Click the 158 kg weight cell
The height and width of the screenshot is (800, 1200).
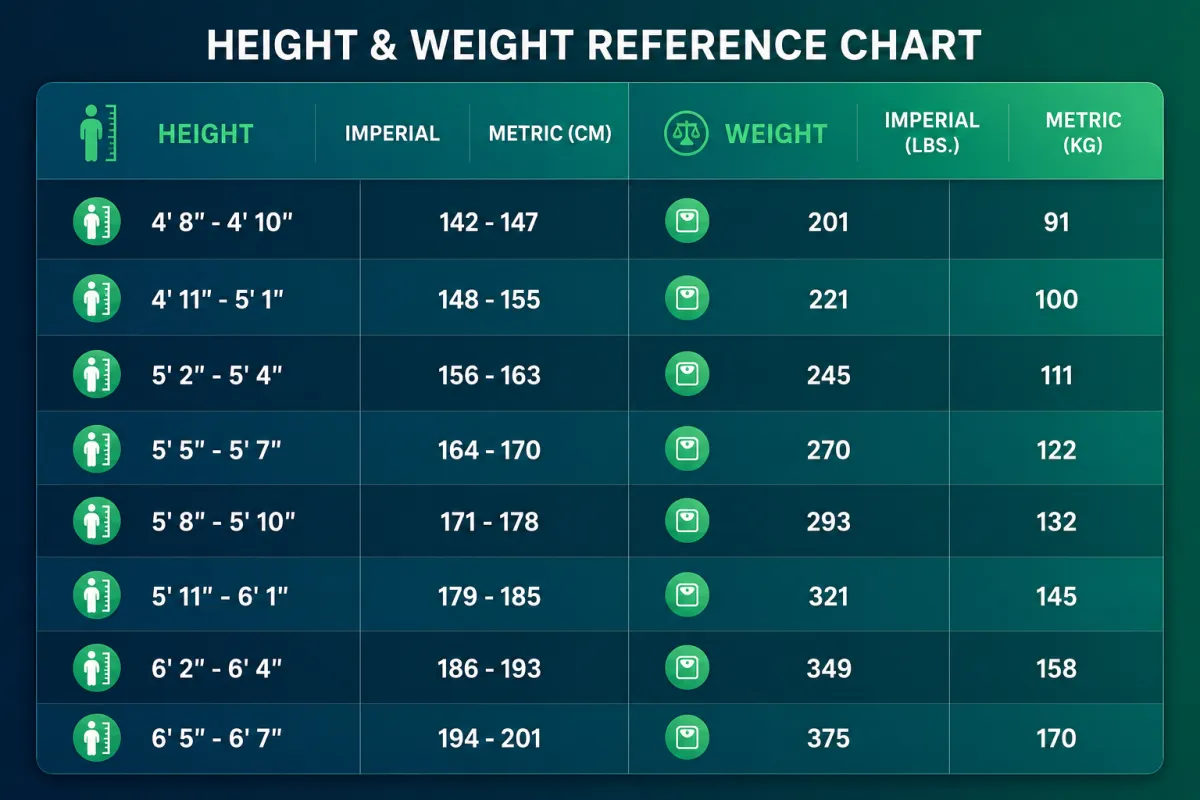(x=1057, y=668)
